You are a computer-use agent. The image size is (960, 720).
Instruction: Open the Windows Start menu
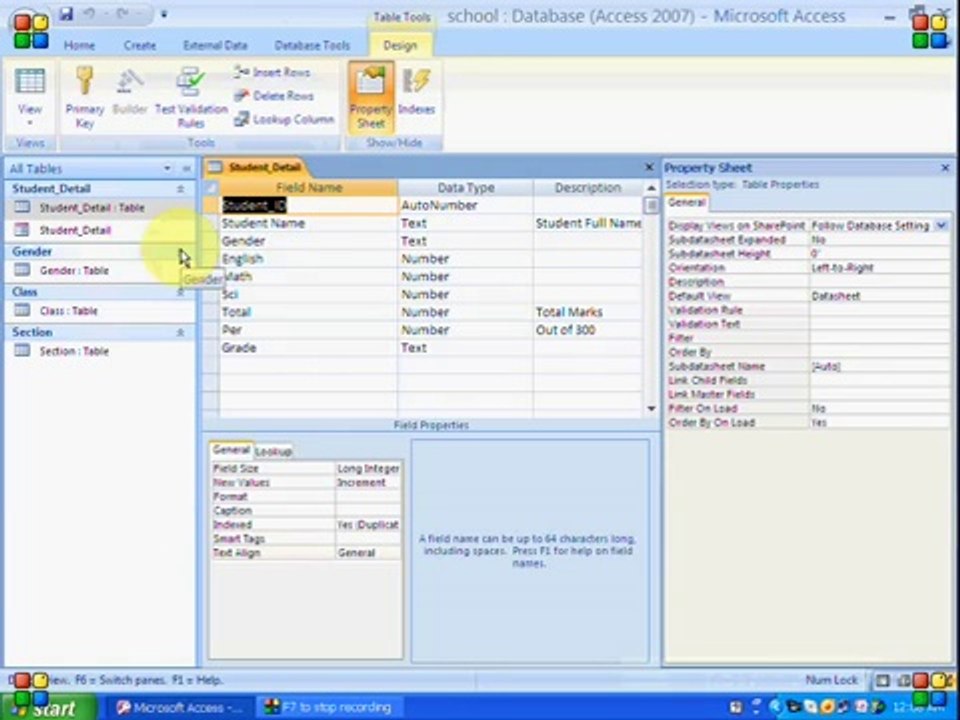[49, 707]
